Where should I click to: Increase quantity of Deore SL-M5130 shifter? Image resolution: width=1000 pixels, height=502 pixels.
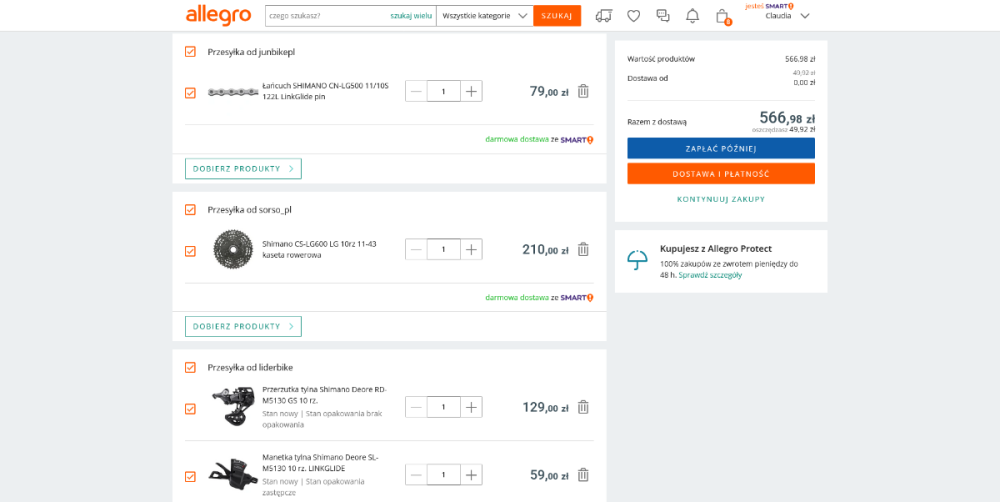[x=471, y=475]
